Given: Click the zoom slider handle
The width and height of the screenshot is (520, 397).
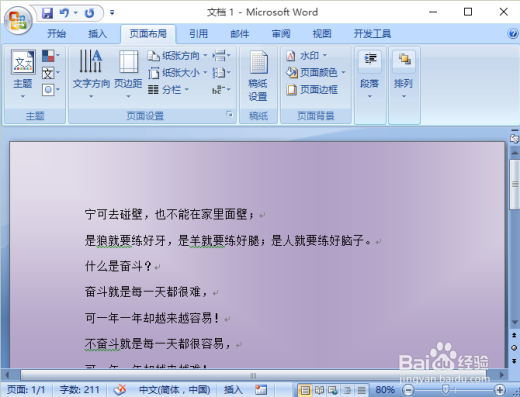Looking at the screenshot, I should coord(446,389).
